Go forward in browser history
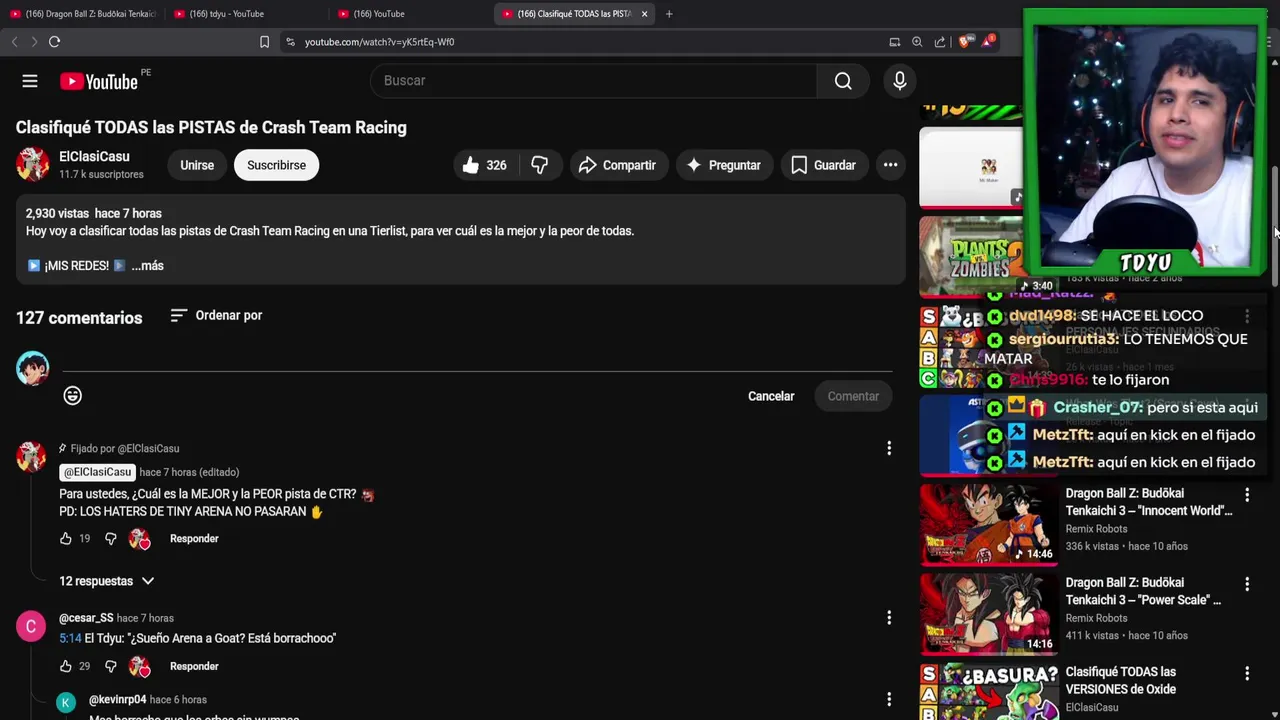The image size is (1280, 720). click(34, 42)
